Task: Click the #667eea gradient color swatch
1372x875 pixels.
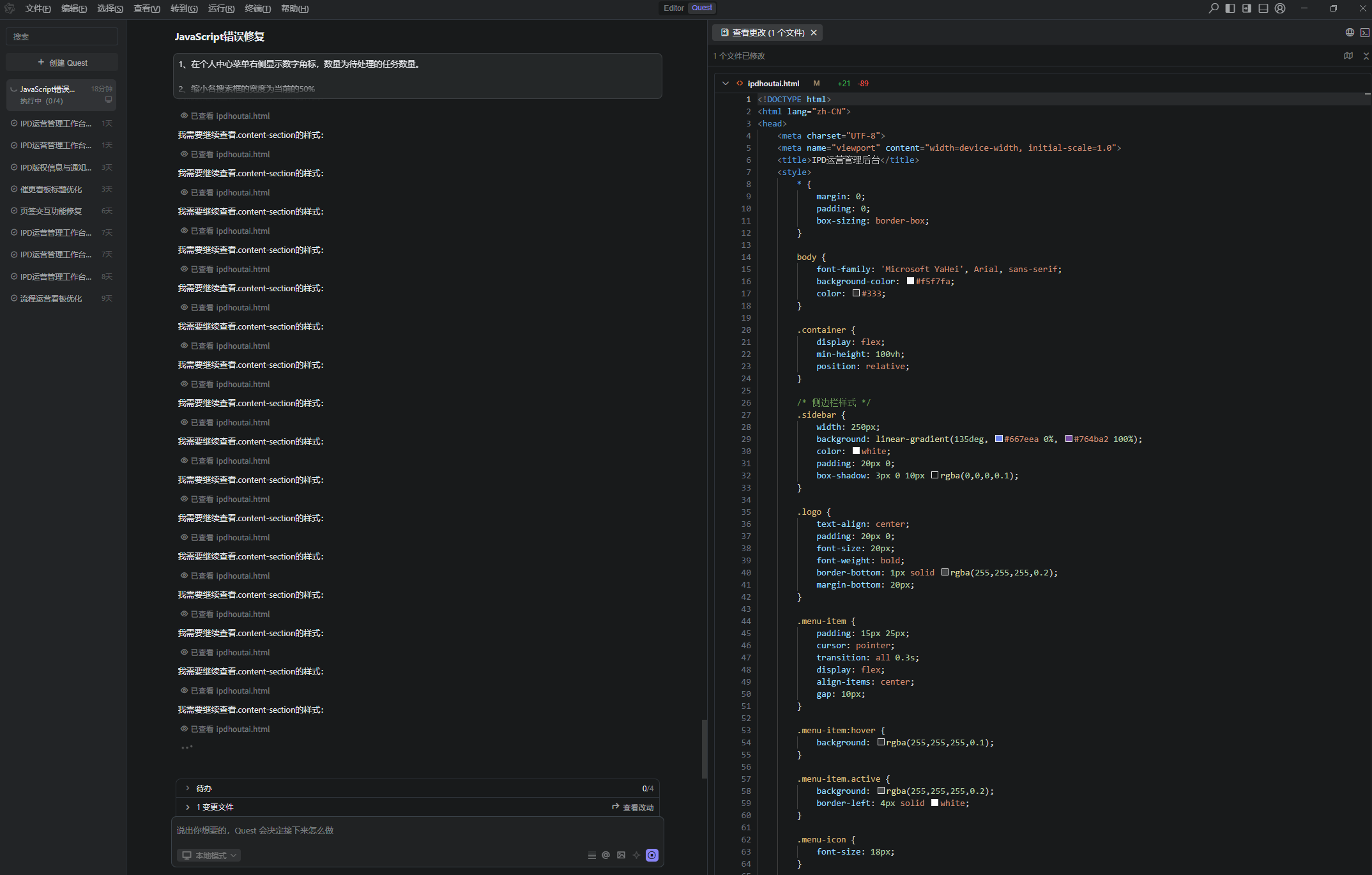Action: (x=998, y=439)
